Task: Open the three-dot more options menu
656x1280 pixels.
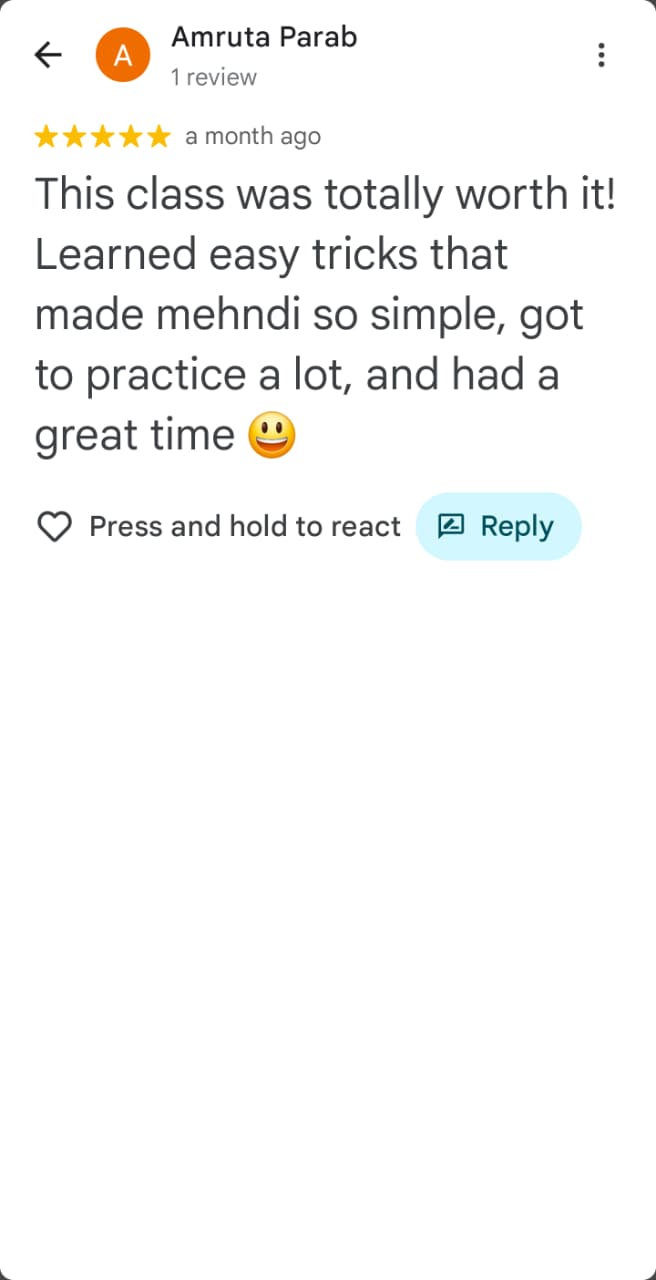Action: pyautogui.click(x=601, y=55)
